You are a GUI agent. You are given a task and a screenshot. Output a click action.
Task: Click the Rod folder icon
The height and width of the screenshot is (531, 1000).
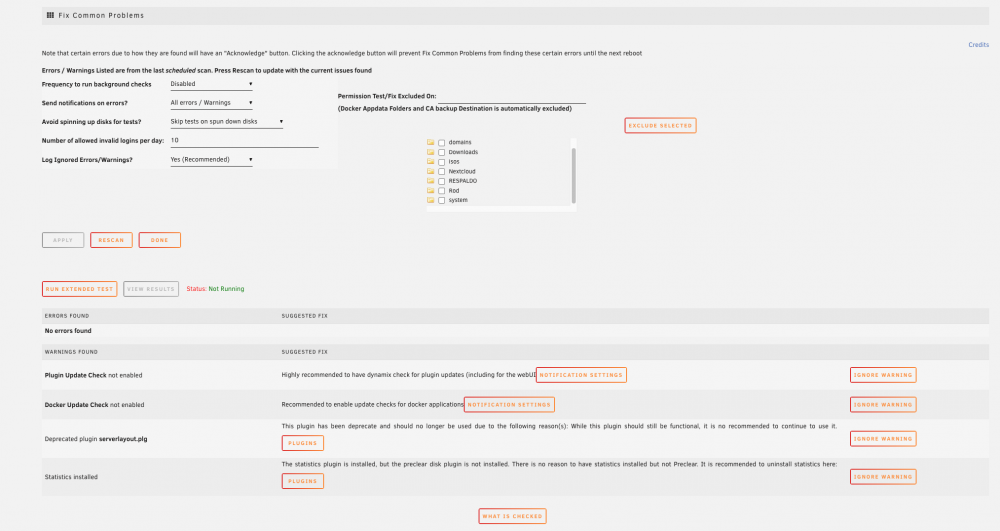point(430,190)
